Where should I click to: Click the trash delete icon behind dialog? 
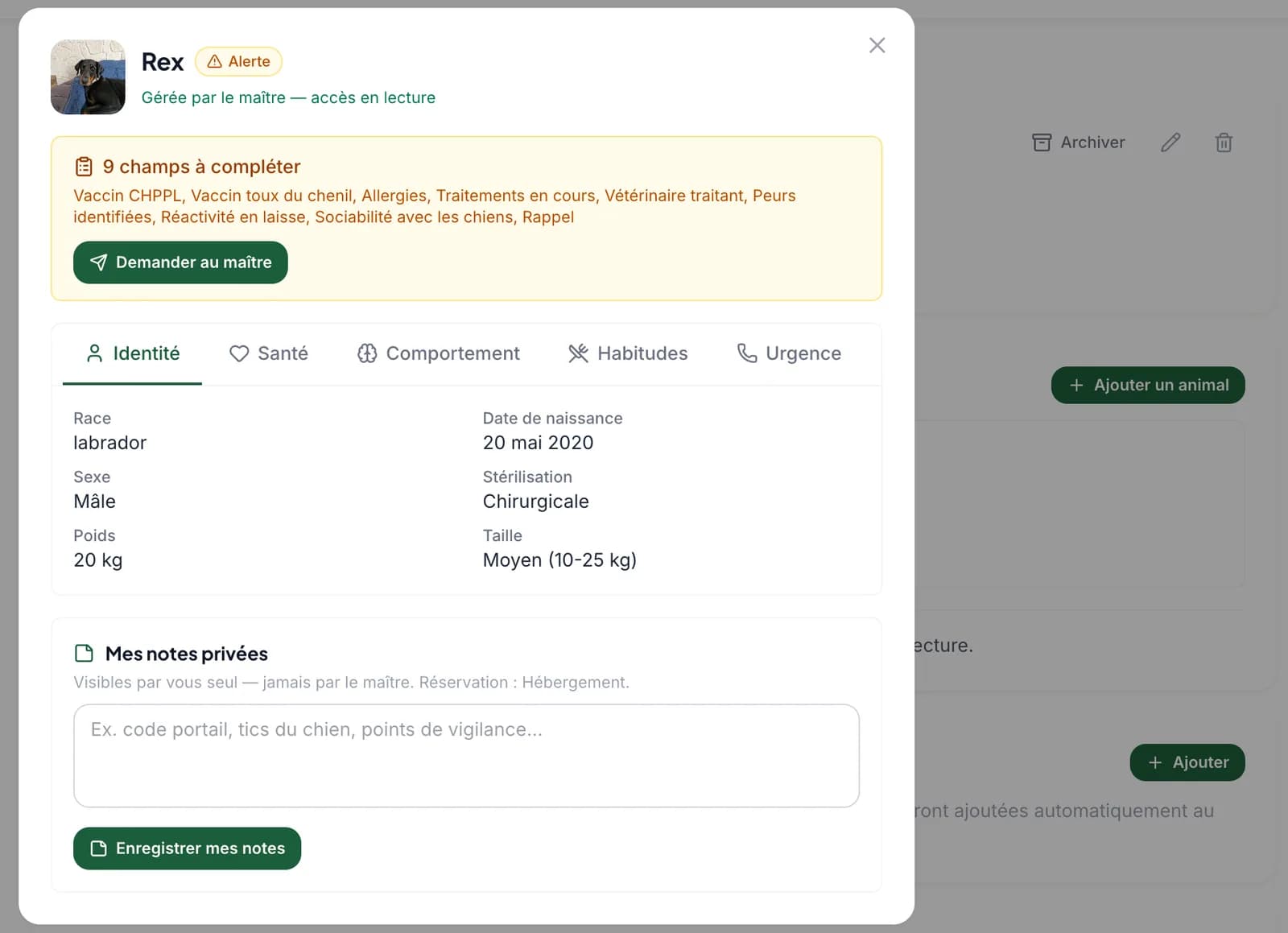click(1224, 142)
